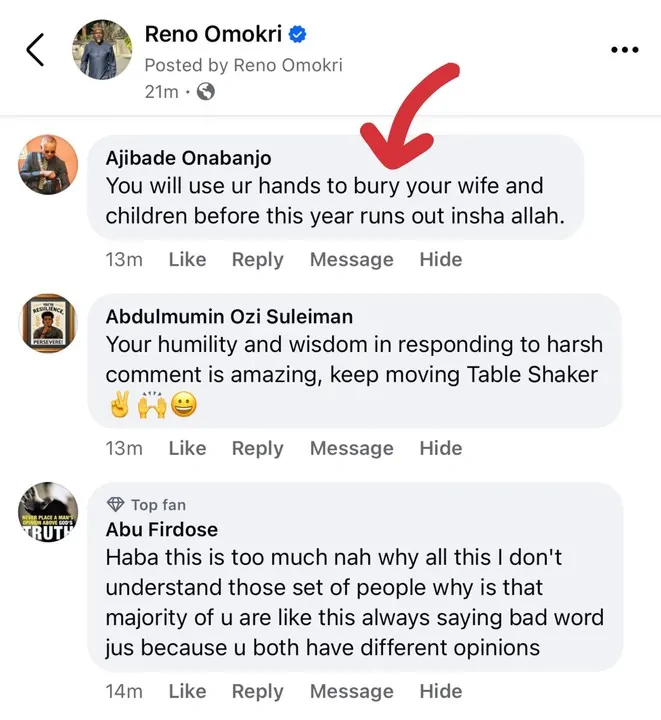The image size is (661, 720).
Task: Tap the back arrow icon
Action: tap(35, 50)
